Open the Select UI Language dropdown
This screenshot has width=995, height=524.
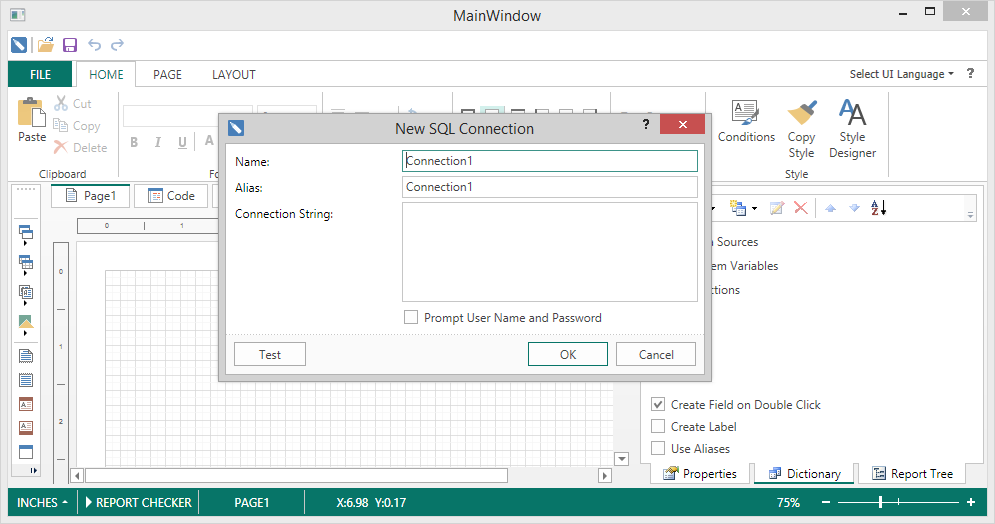click(901, 74)
